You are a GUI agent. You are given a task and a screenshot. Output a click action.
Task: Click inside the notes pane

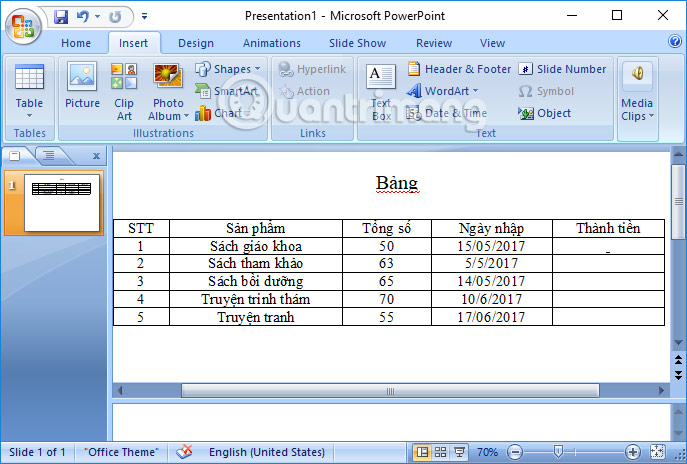pyautogui.click(x=392, y=421)
